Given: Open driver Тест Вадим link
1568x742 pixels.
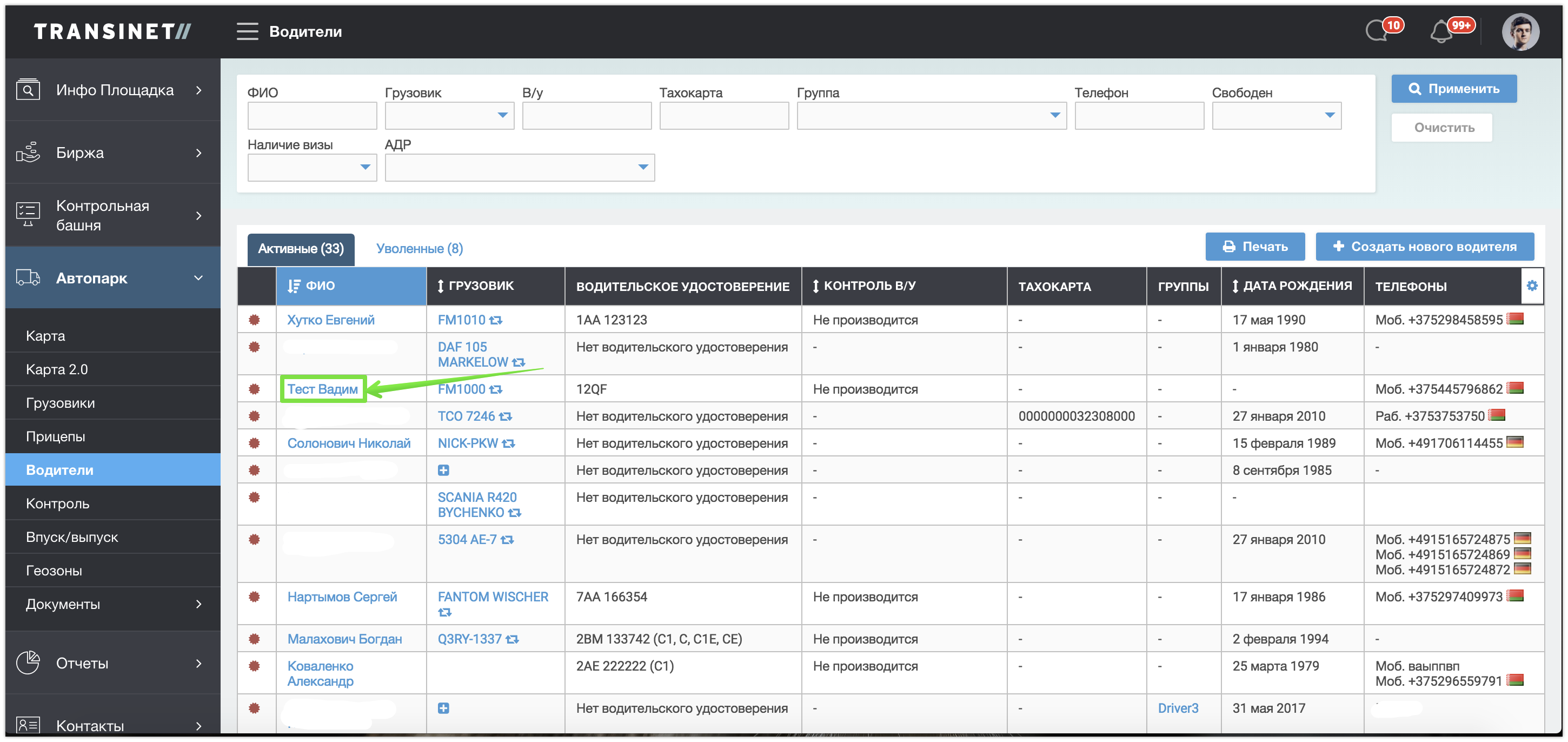Looking at the screenshot, I should point(323,389).
